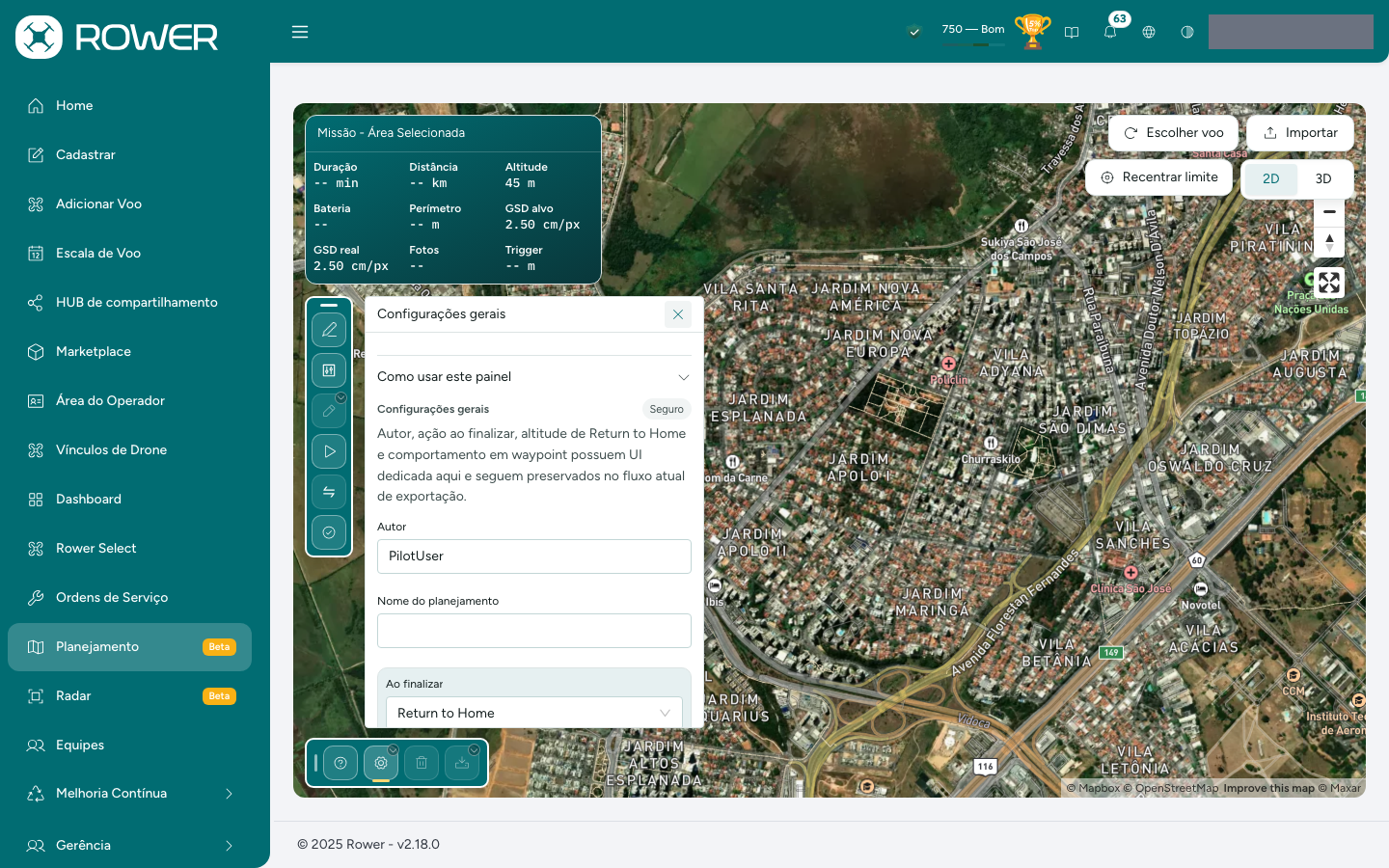This screenshot has height=868, width=1389.
Task: Expand 'Como usar este painel' section
Action: 534,377
